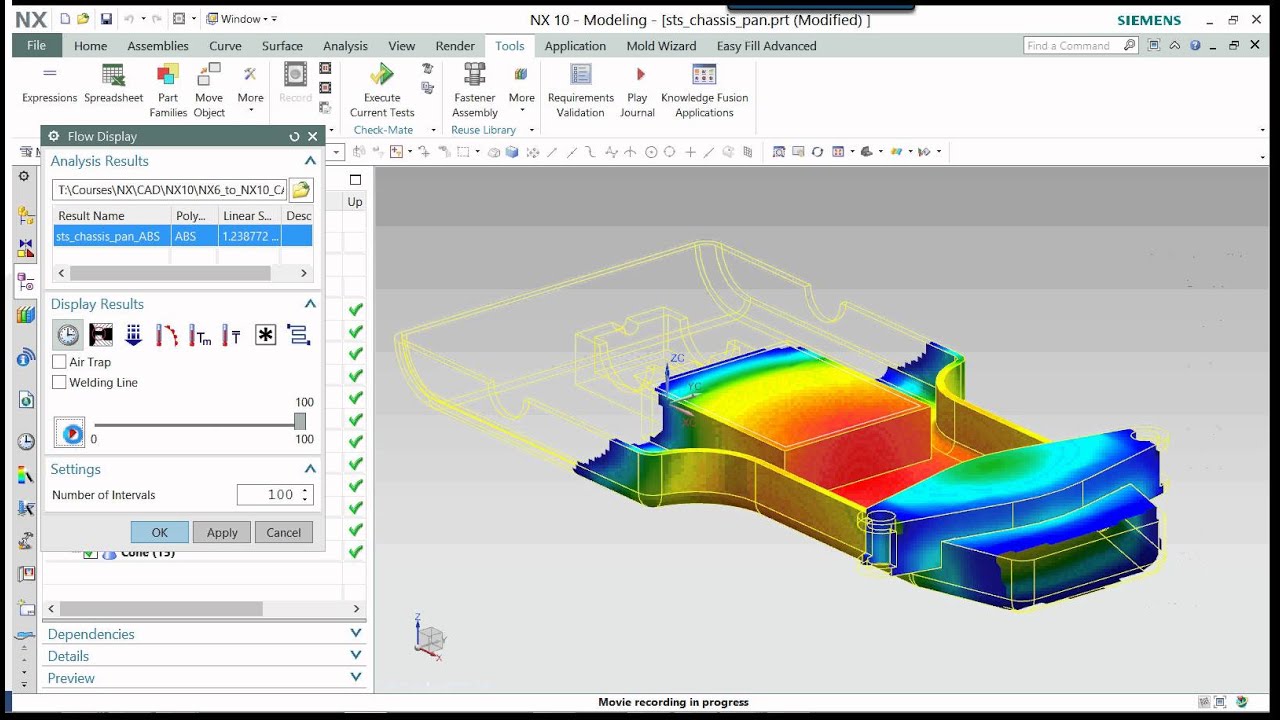Show the down-arrow display result
This screenshot has height=720, width=1280.
pyautogui.click(x=134, y=335)
